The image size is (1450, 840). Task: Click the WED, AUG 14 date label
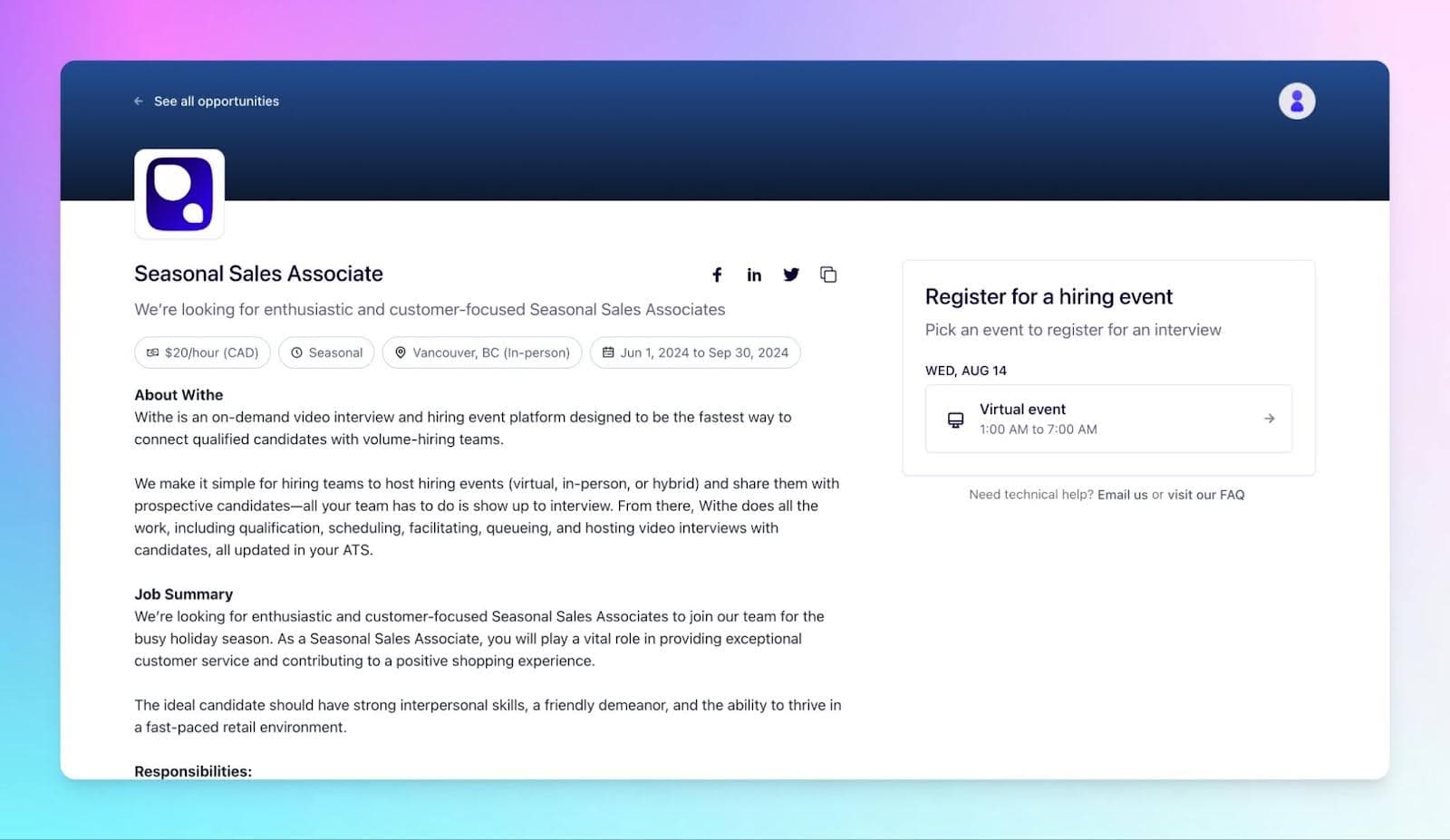966,371
